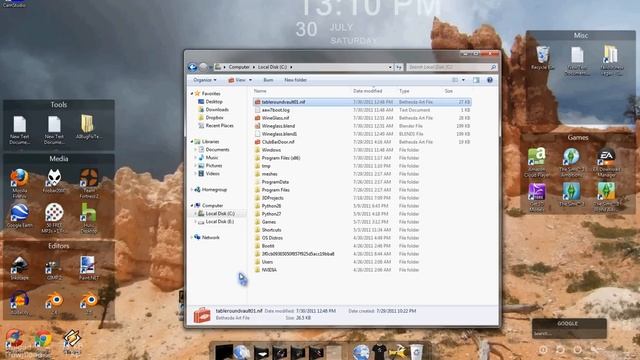Open Mozilla Firefox shortcut in Media panel
Image resolution: width=640 pixels, height=360 pixels.
(19, 183)
